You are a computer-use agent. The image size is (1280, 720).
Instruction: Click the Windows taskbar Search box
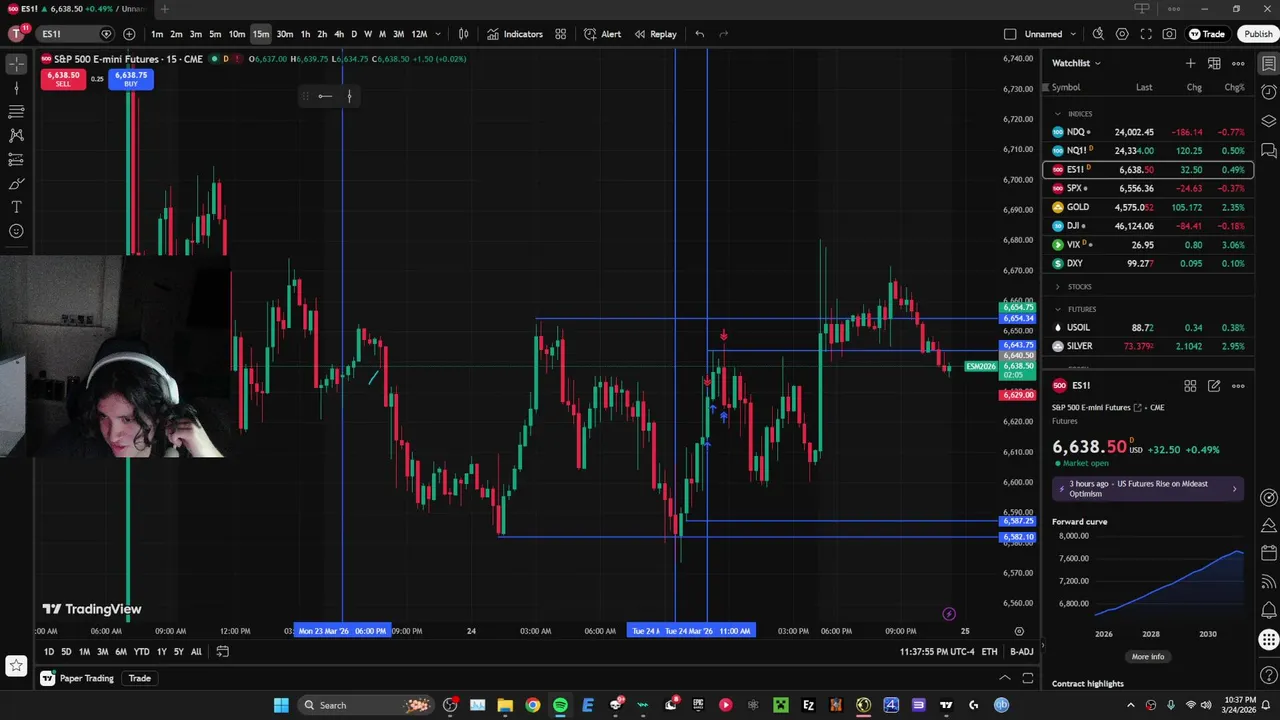tap(365, 705)
